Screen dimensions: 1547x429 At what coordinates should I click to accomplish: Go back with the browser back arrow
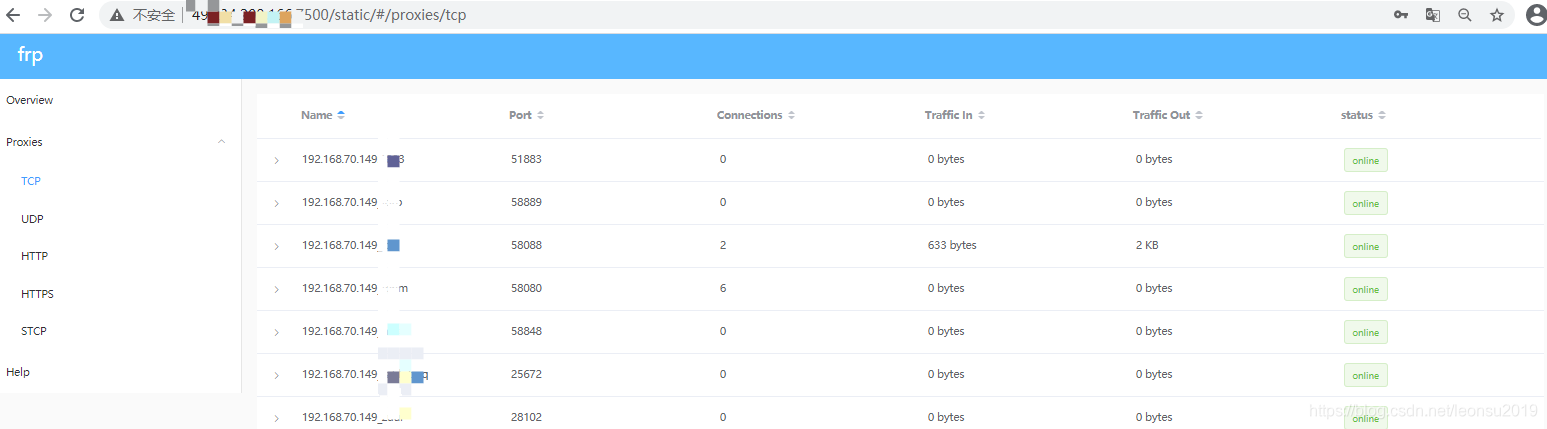coord(13,15)
